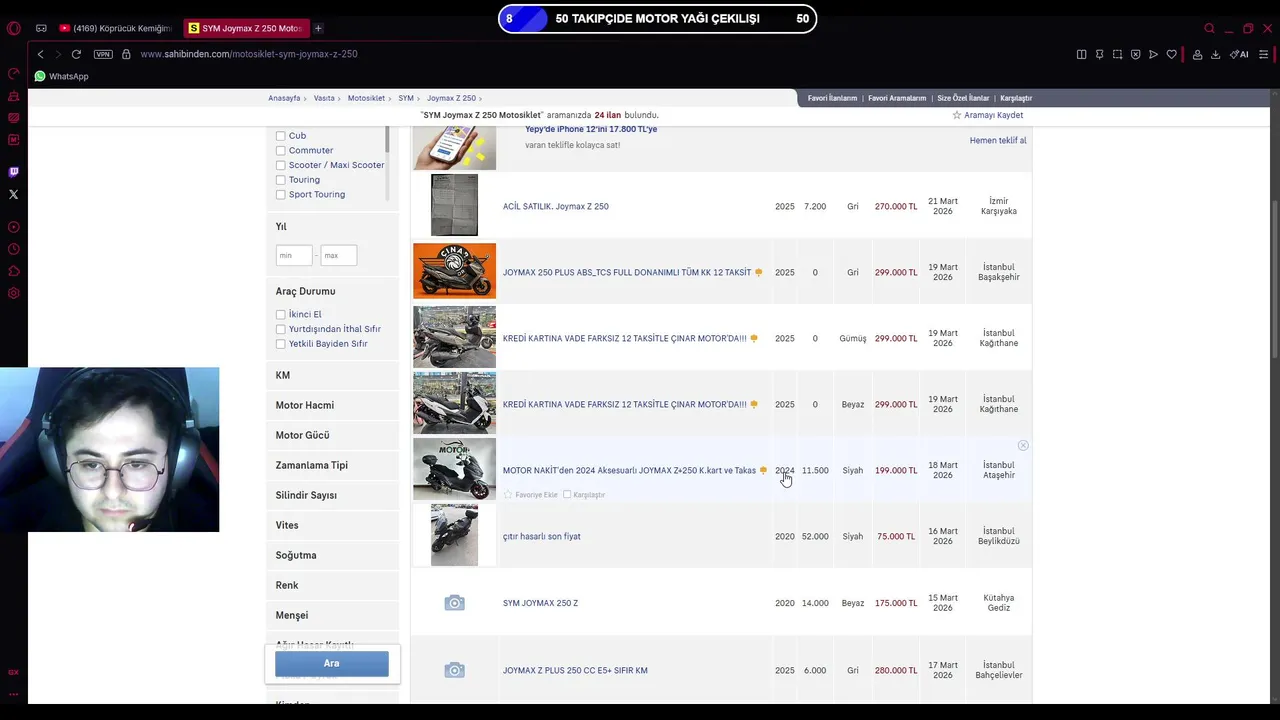Screen dimensions: 1280x720
Task: Enable Yetkili Bayiden Sıfır filter
Action: (x=280, y=344)
